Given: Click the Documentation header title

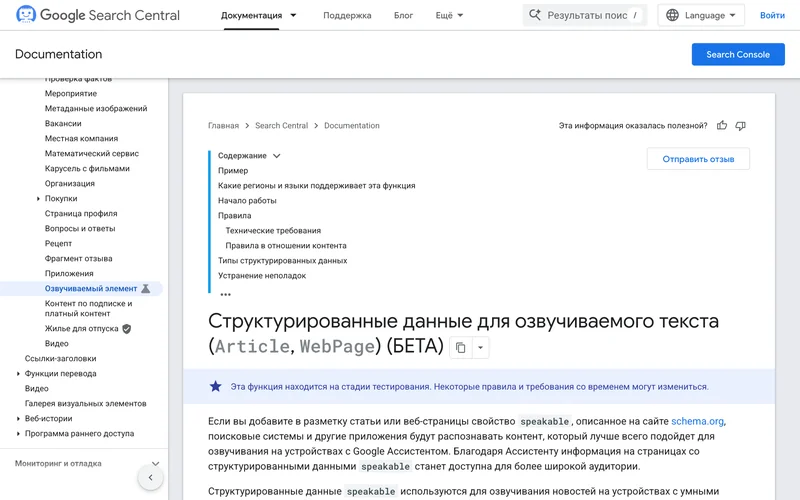Looking at the screenshot, I should pos(59,54).
